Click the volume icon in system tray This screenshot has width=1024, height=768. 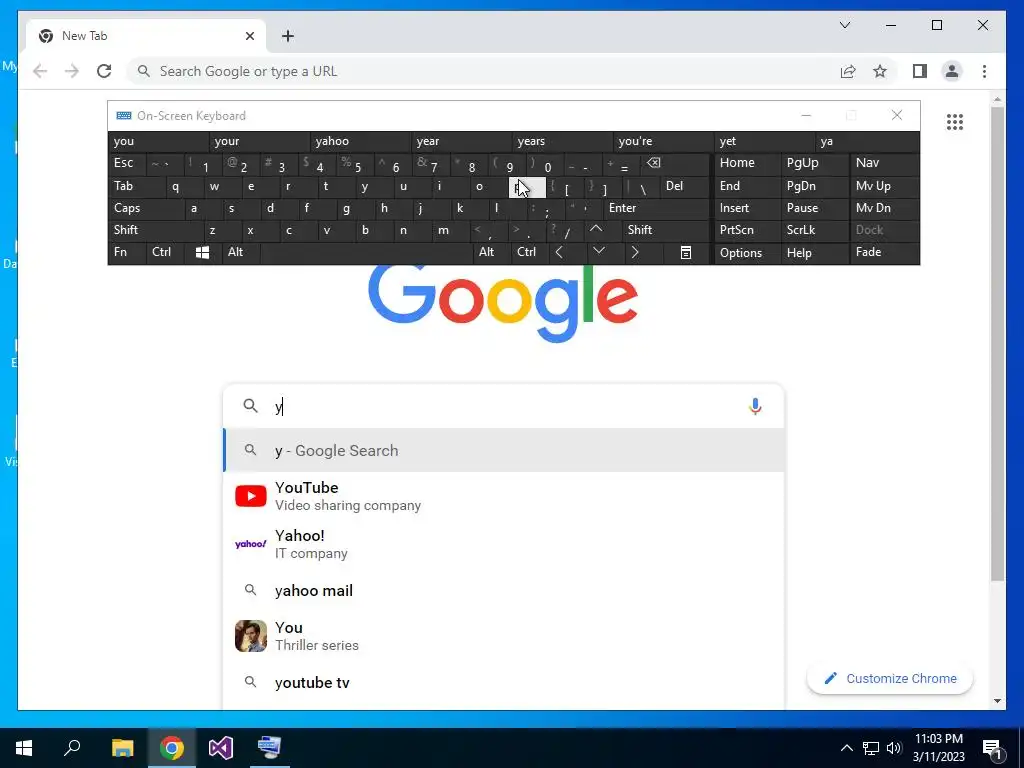click(x=894, y=748)
